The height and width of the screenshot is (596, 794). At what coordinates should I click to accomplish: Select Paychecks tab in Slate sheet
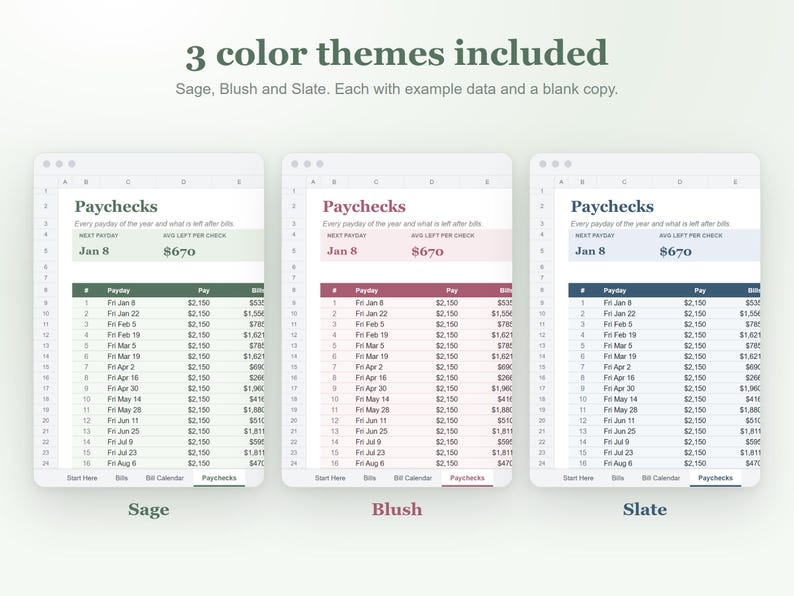(715, 478)
